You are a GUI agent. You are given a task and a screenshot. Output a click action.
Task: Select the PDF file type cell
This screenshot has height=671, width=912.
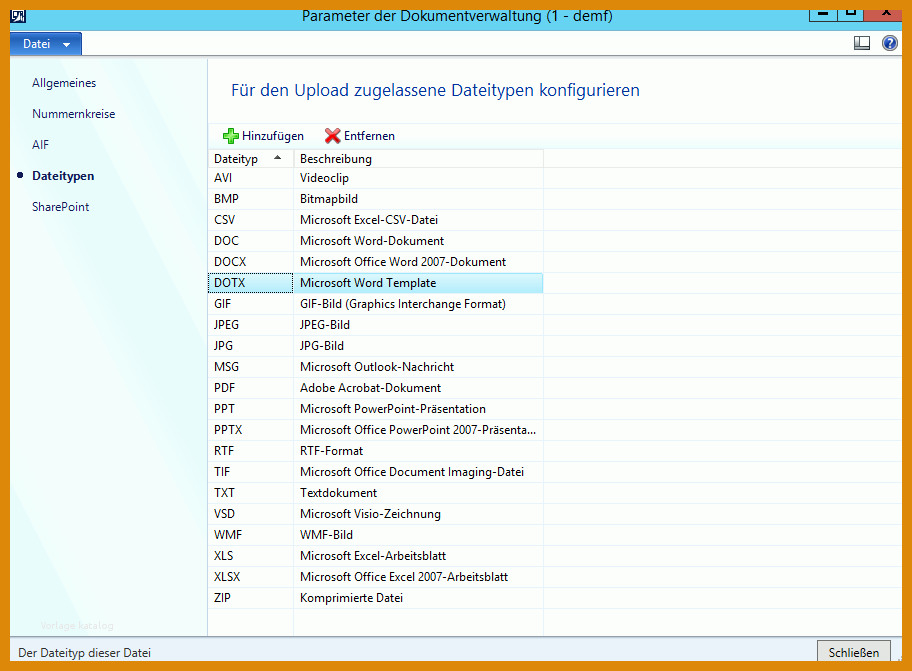click(251, 388)
